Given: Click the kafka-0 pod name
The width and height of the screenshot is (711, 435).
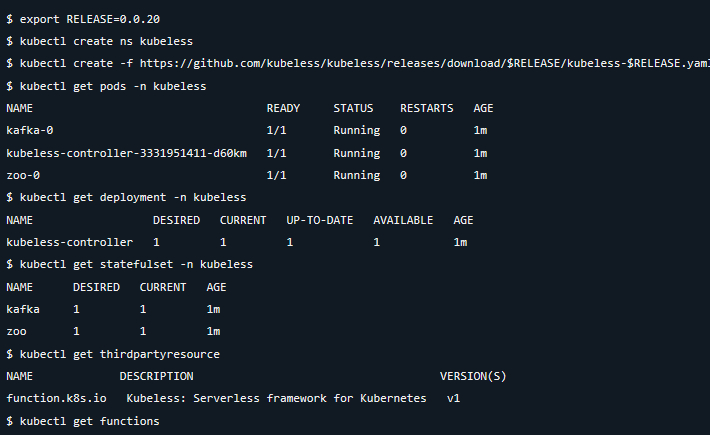Looking at the screenshot, I should [30, 130].
